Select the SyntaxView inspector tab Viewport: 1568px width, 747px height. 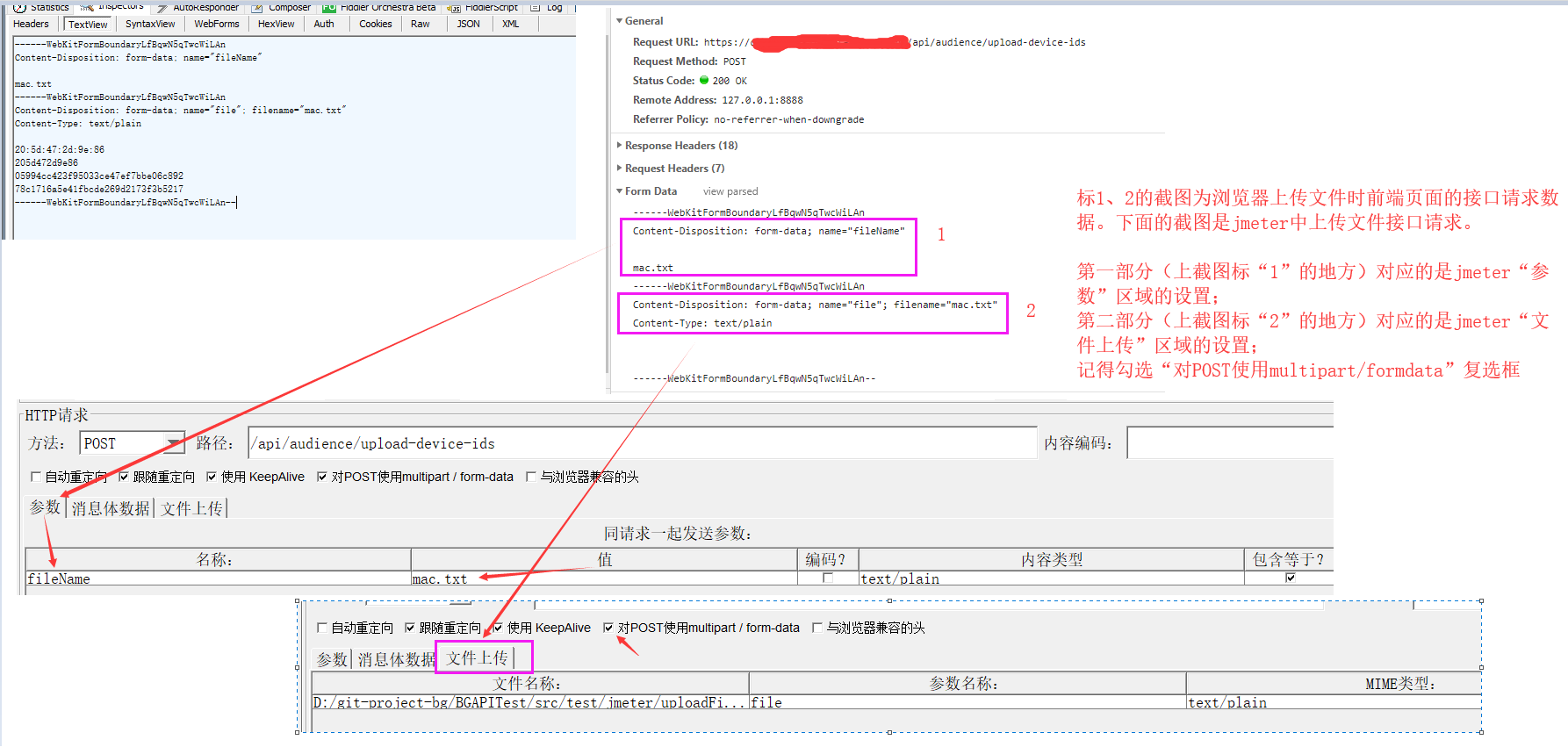(150, 24)
